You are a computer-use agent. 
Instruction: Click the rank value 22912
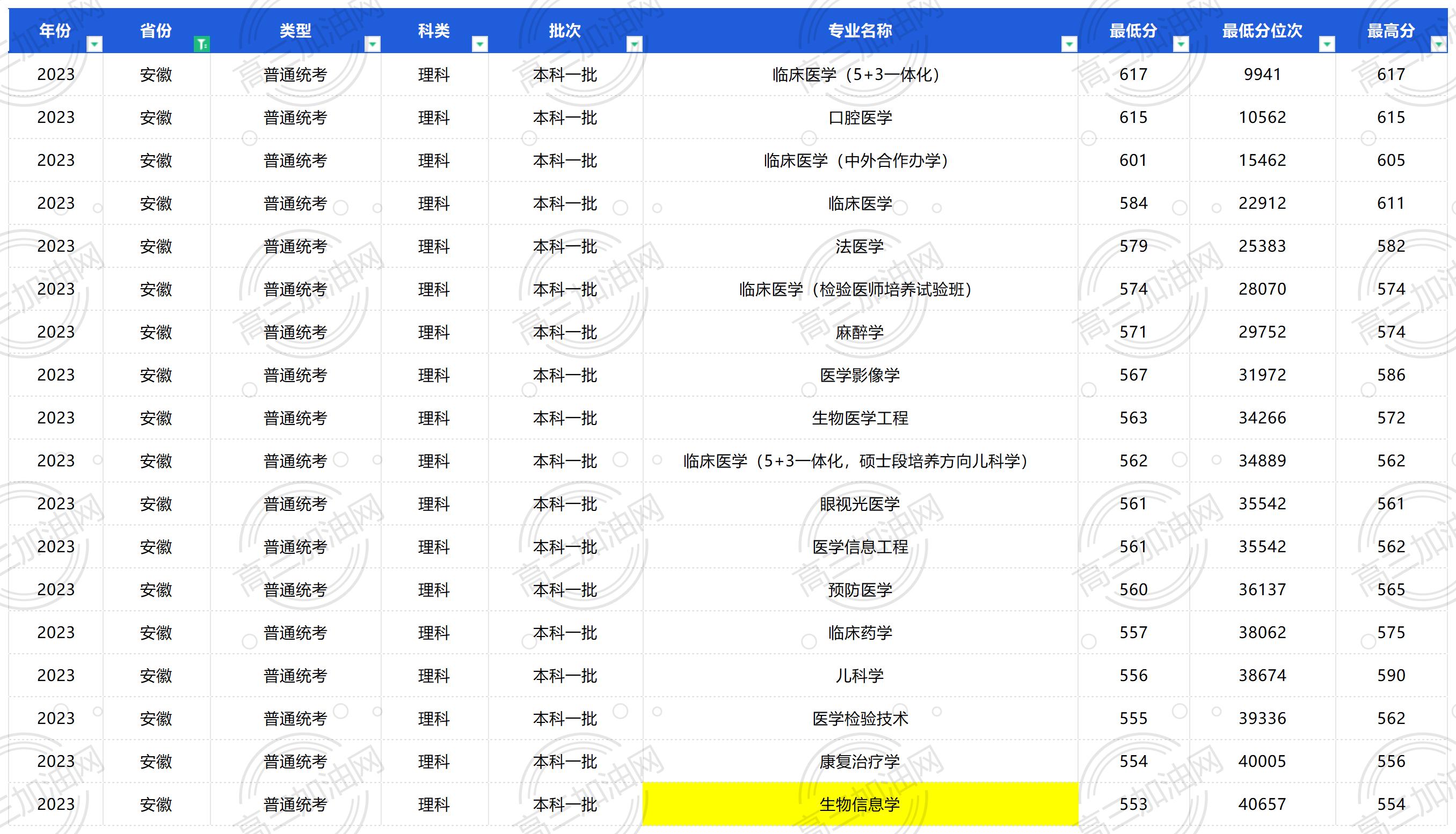[1262, 203]
